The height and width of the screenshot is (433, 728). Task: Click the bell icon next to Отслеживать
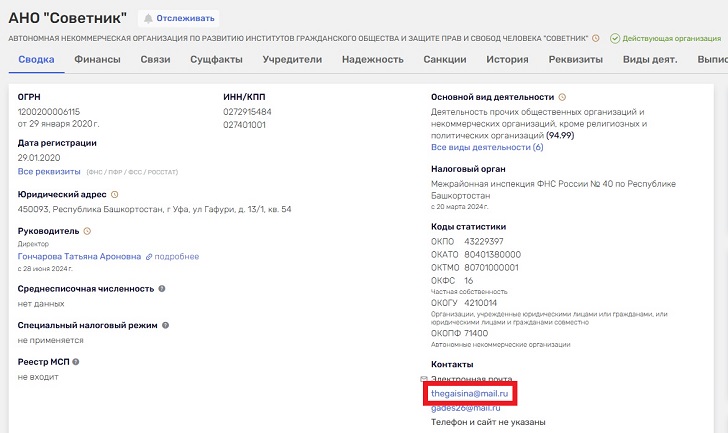[x=149, y=19]
